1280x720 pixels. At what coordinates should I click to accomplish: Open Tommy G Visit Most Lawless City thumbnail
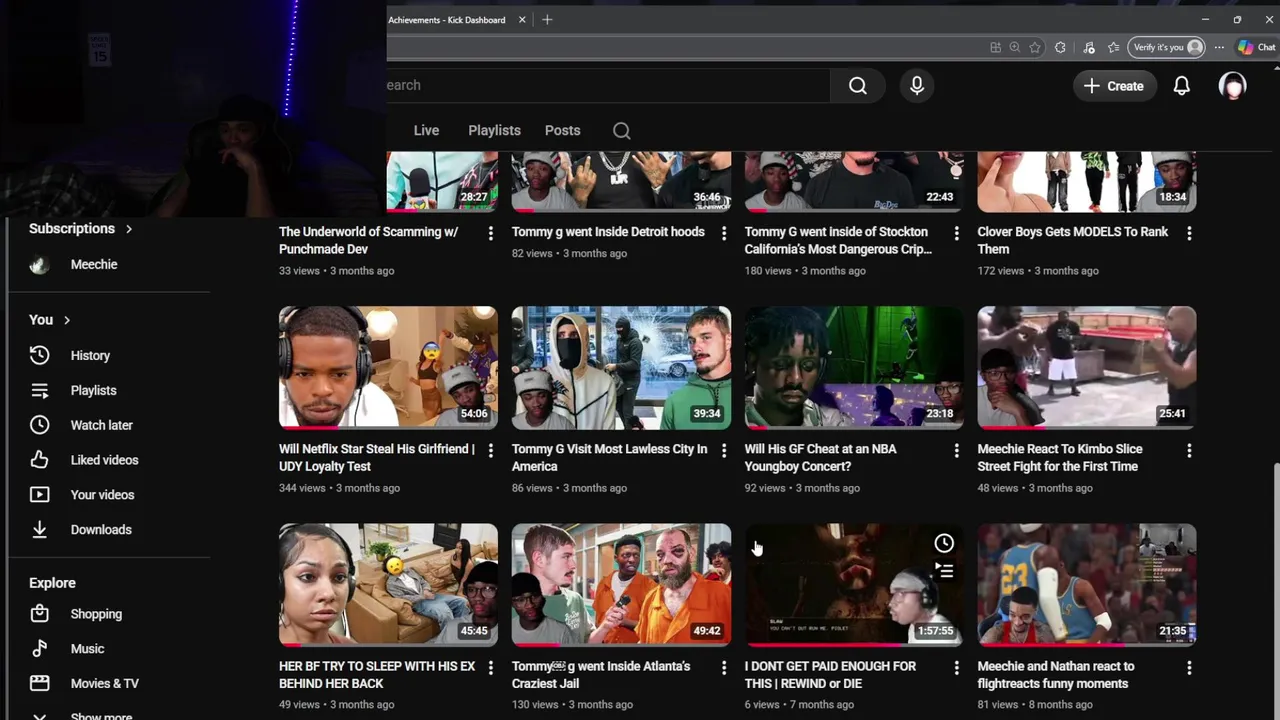tap(621, 367)
